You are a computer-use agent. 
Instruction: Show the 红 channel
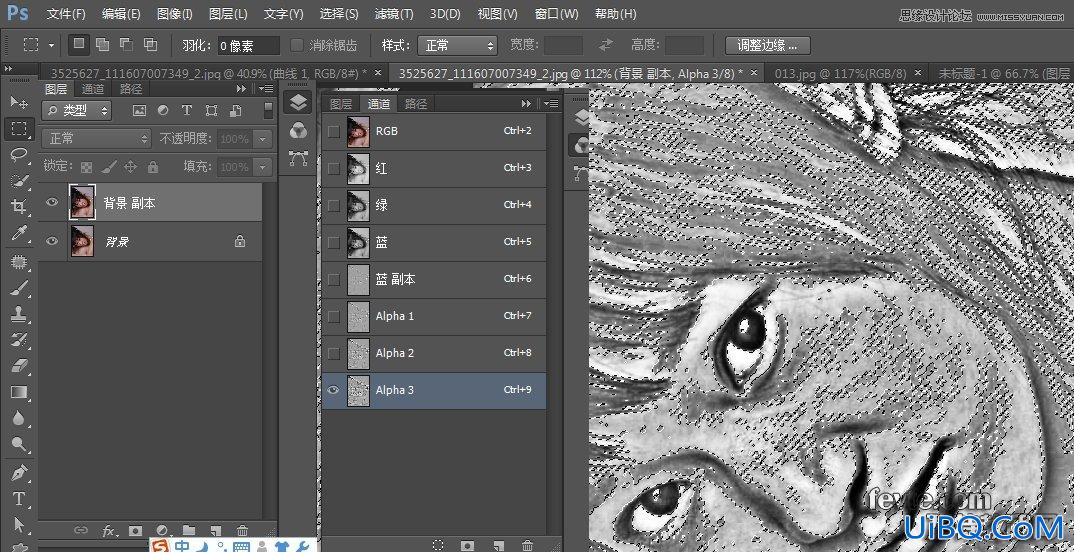pyautogui.click(x=334, y=168)
